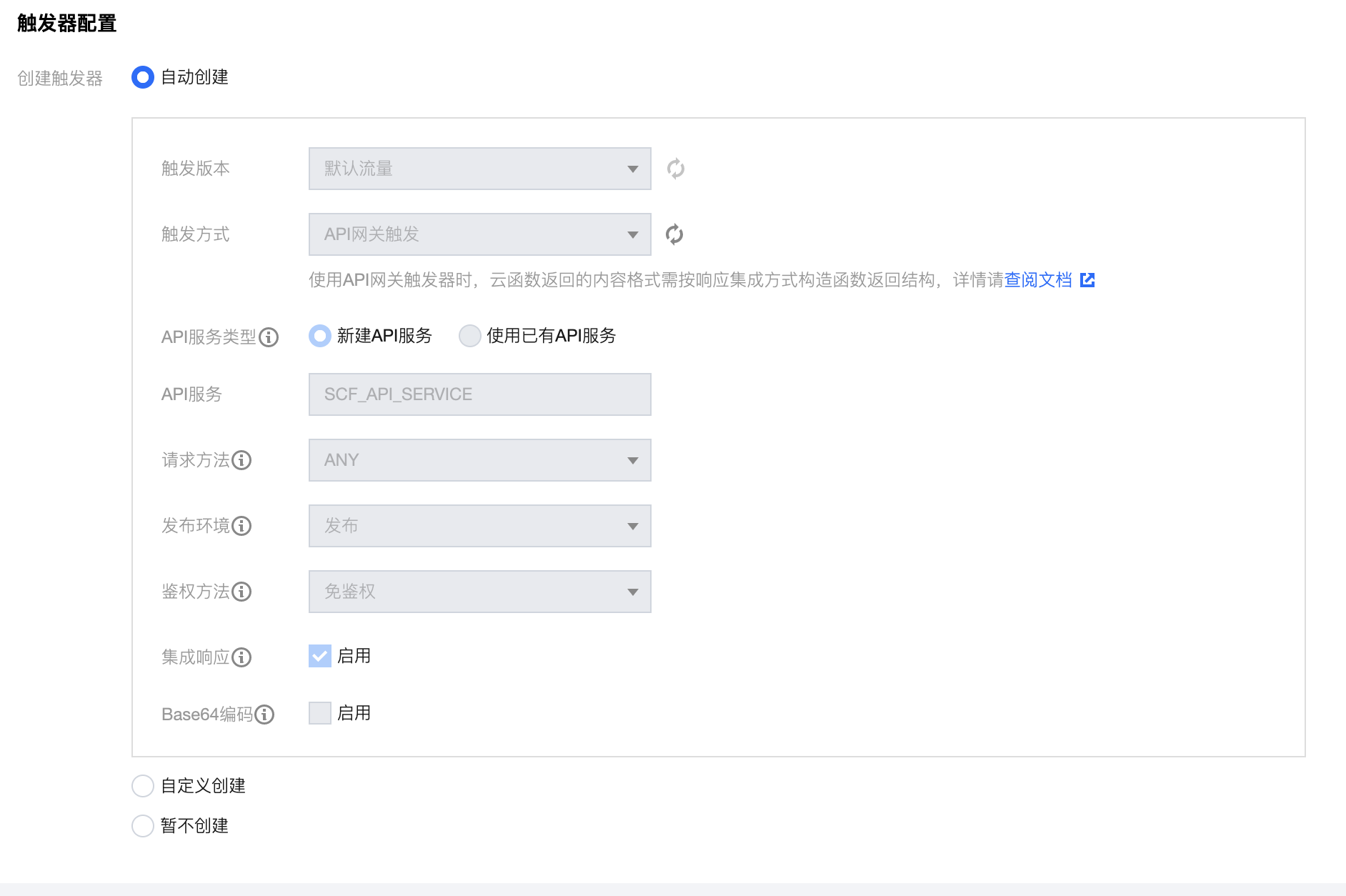This screenshot has width=1346, height=896.
Task: Click the info icon next to 集成响应
Action: [244, 658]
